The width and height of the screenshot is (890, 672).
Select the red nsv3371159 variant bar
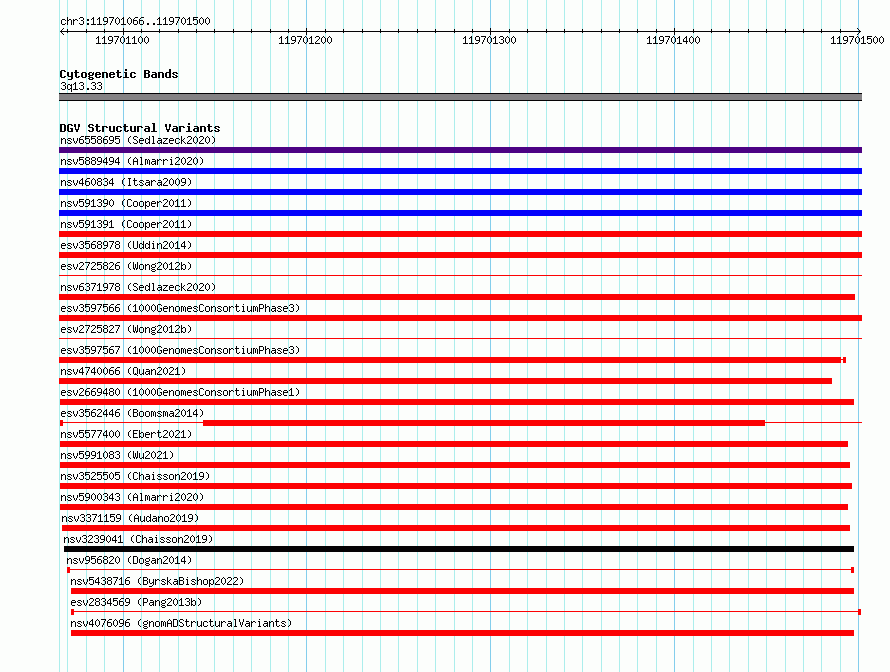tap(455, 528)
